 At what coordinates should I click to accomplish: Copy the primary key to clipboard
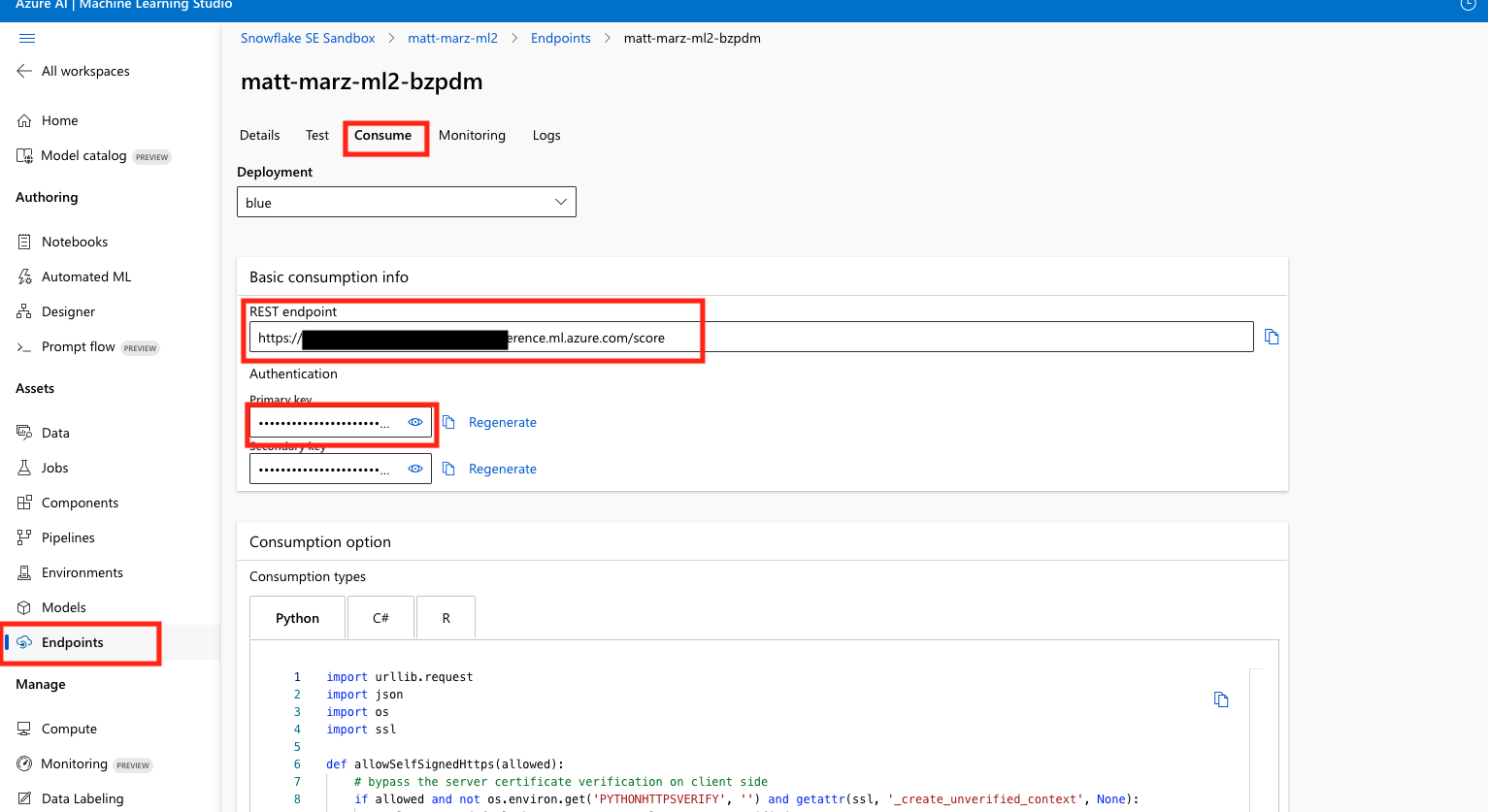(x=448, y=422)
